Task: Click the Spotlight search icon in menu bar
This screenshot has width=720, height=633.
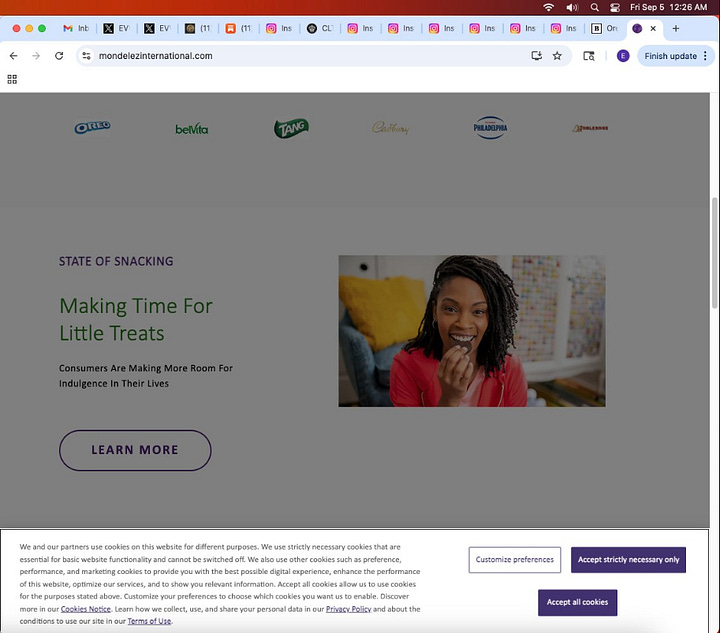Action: pyautogui.click(x=595, y=7)
